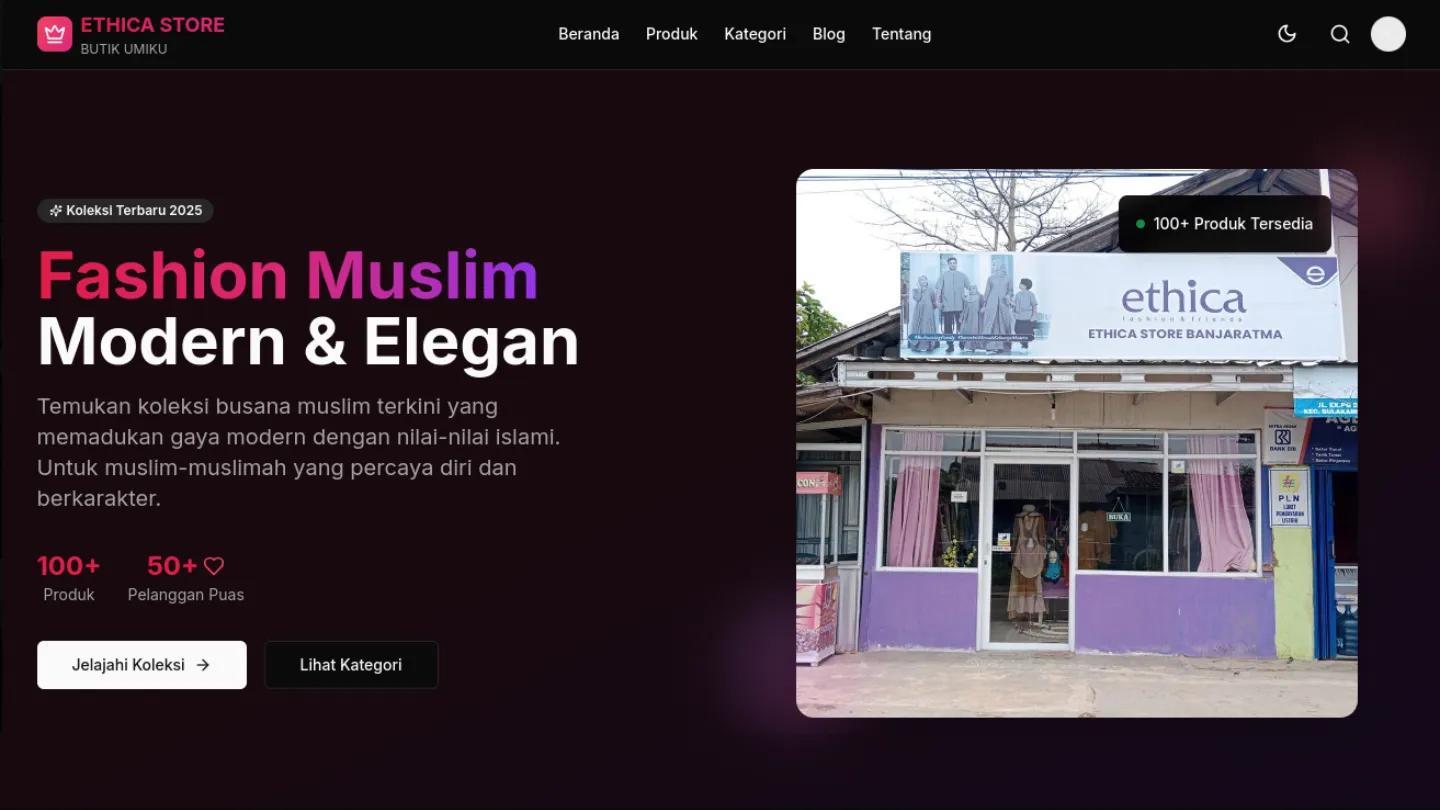Click the "50+" satisfied customers stat
Viewport: 1440px width, 810px height.
point(172,566)
